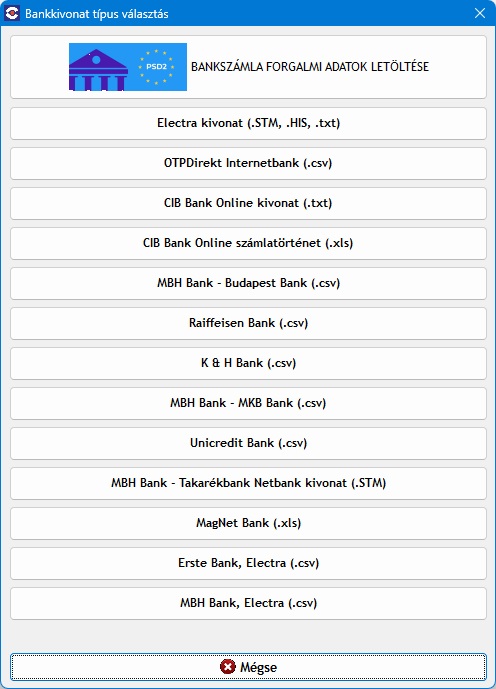Click the PSD2 bank building image
The width and height of the screenshot is (496, 689).
tap(128, 67)
